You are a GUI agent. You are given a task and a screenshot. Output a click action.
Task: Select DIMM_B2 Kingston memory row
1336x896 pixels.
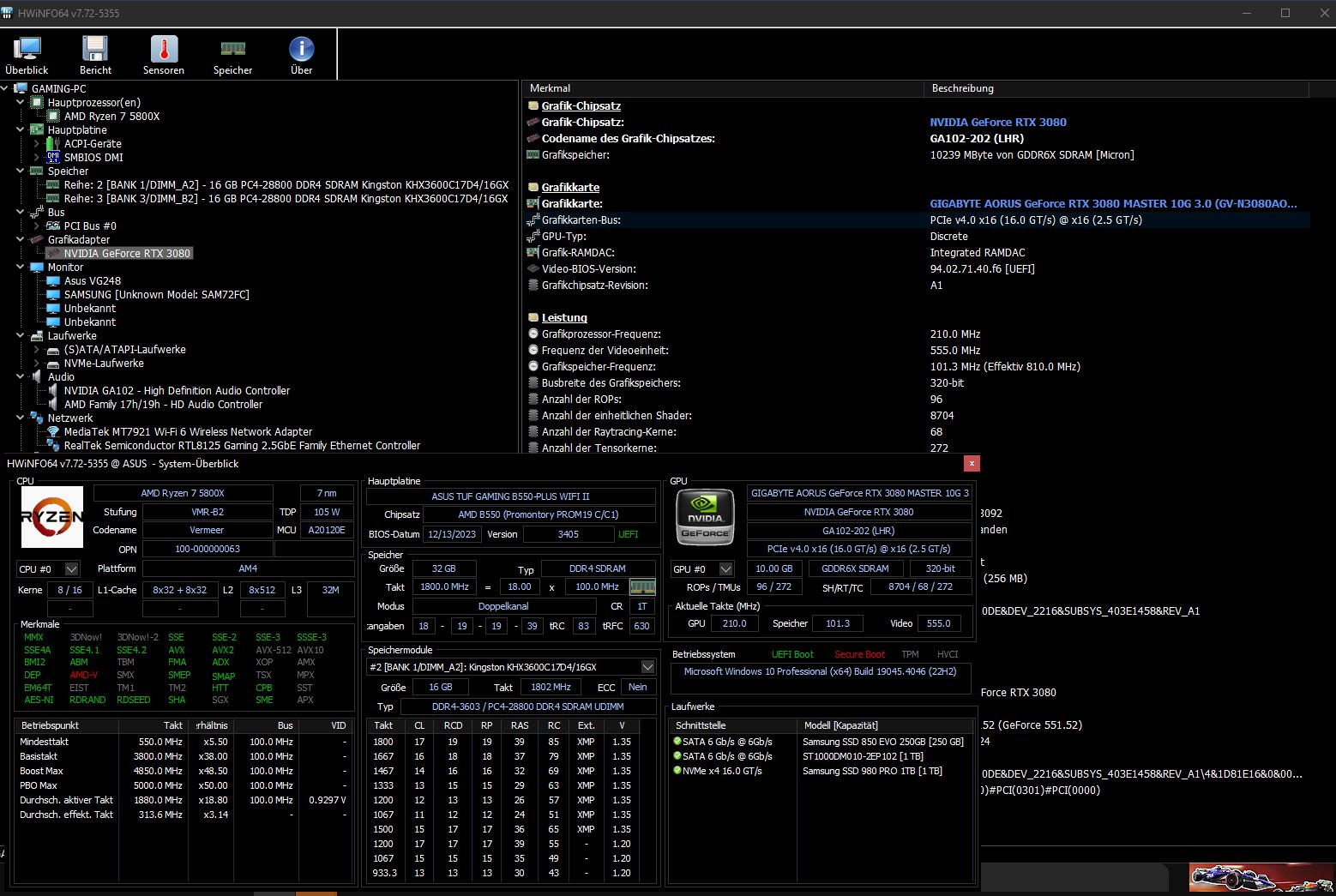(x=286, y=198)
